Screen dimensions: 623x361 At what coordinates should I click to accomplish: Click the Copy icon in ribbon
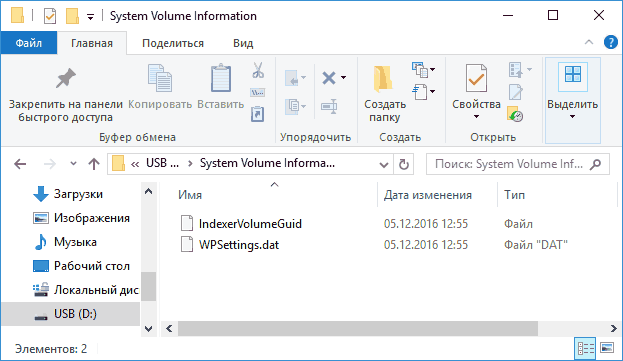click(x=160, y=78)
